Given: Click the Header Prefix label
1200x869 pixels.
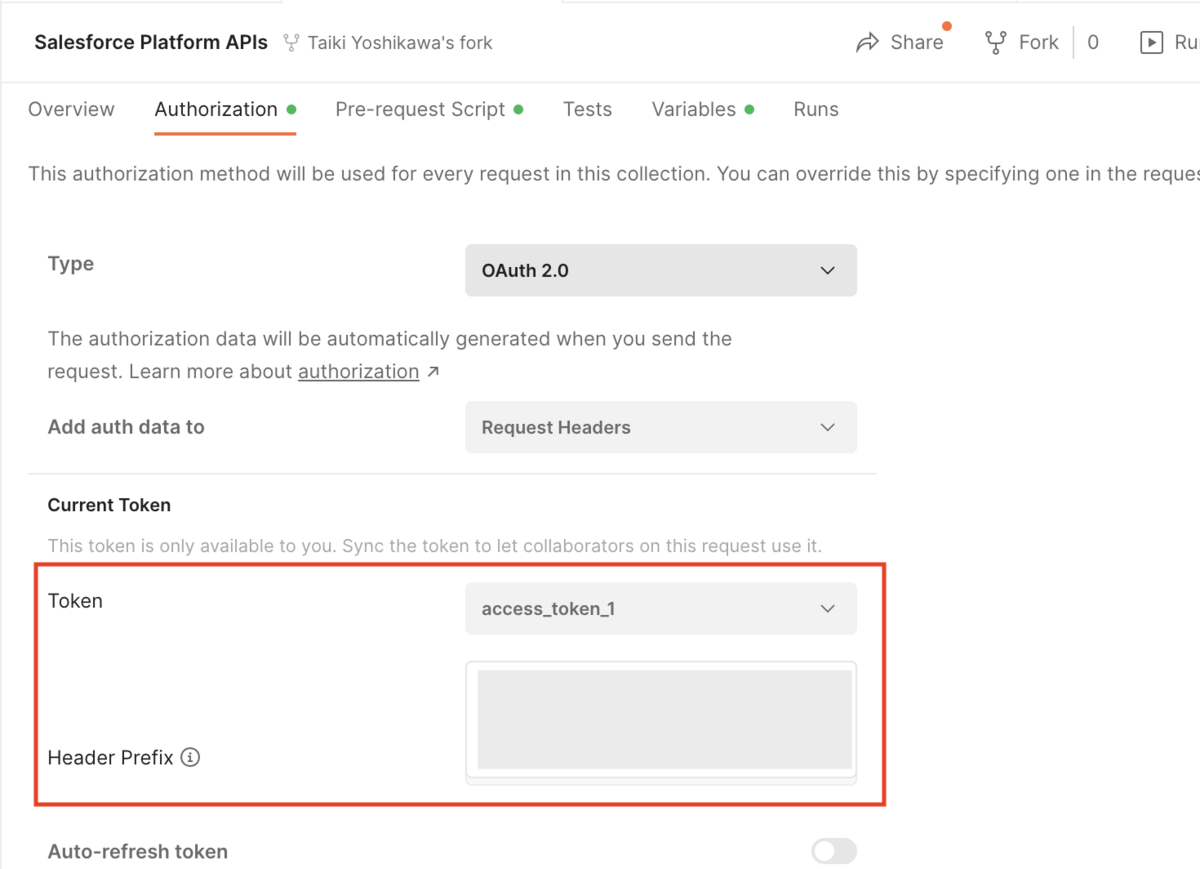Looking at the screenshot, I should (111, 758).
